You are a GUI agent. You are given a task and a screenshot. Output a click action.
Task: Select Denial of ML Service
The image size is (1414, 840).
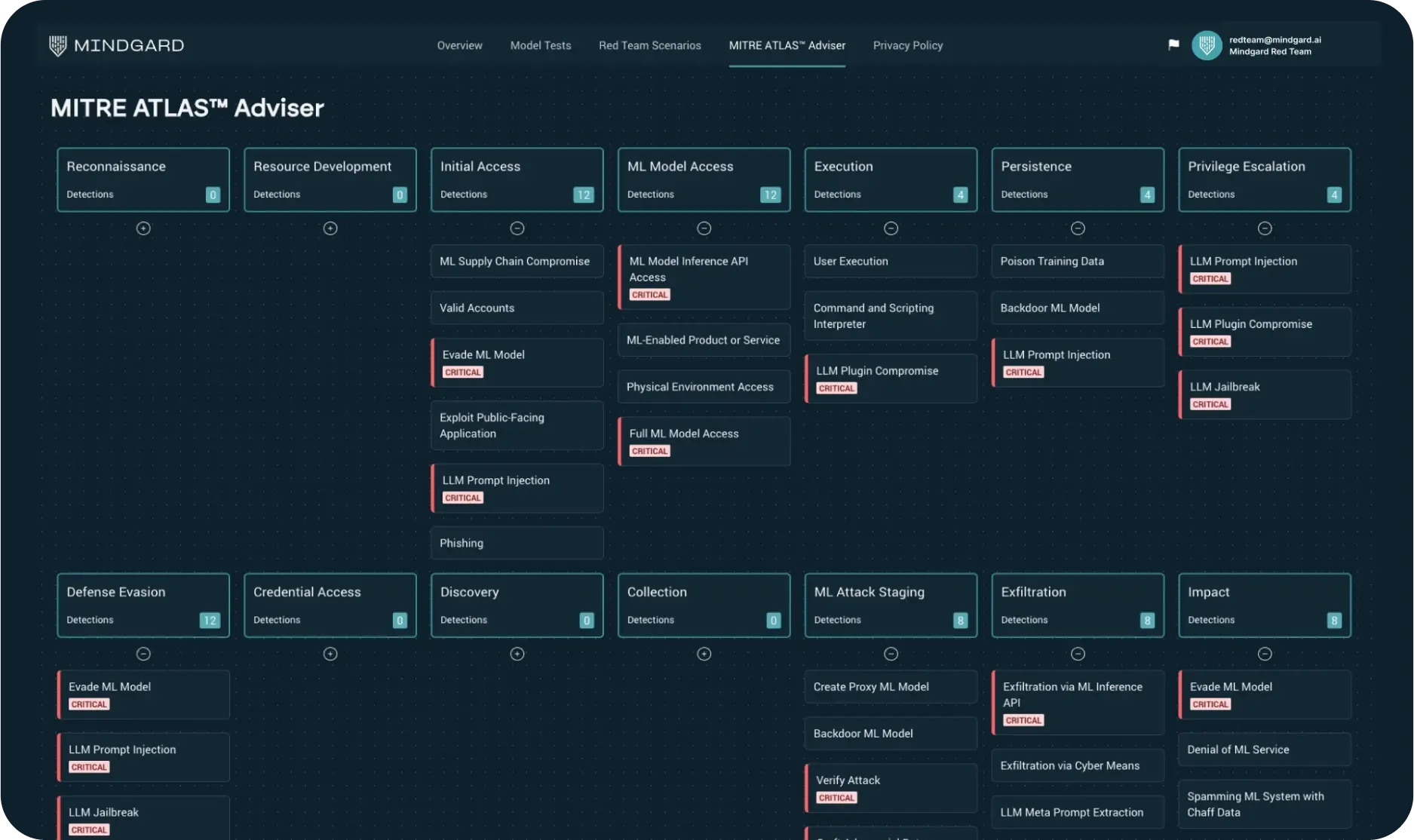tap(1265, 750)
